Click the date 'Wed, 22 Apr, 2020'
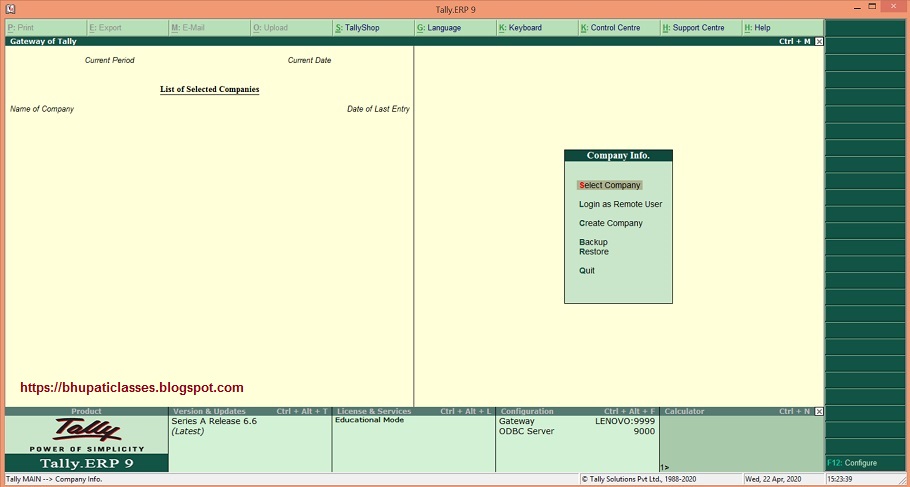The height and width of the screenshot is (487, 910). click(x=772, y=479)
